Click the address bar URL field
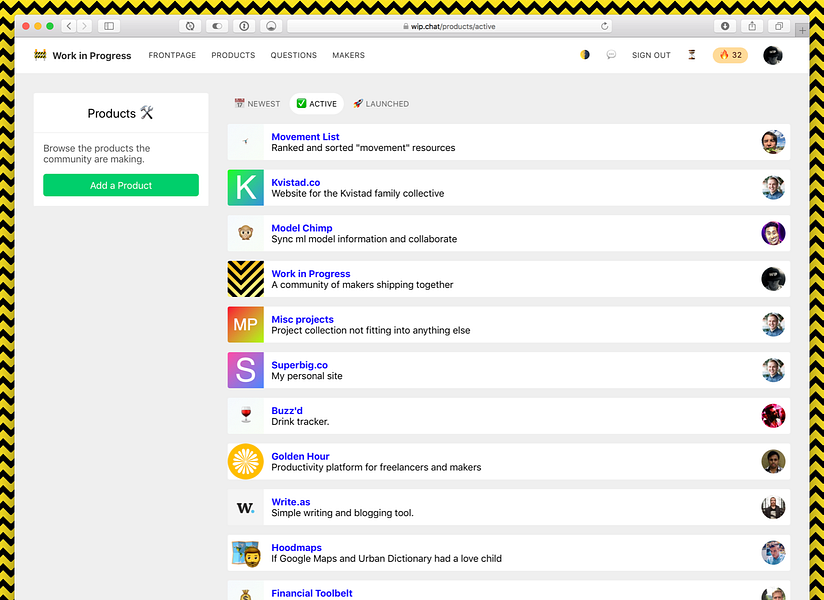 [449, 26]
